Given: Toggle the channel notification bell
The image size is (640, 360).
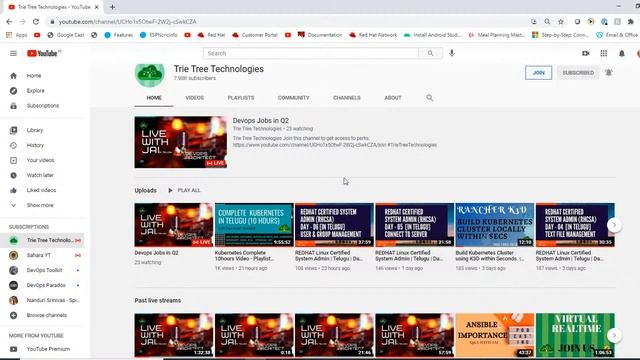Looking at the screenshot, I should click(x=609, y=73).
